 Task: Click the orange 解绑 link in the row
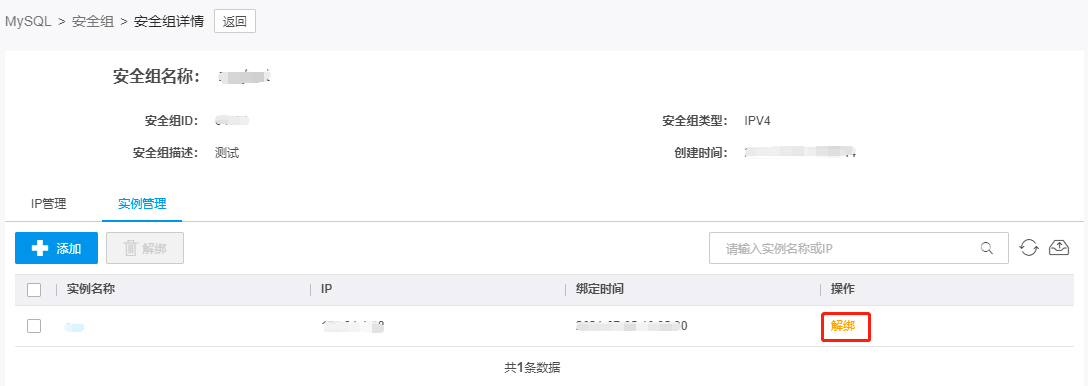pos(842,326)
